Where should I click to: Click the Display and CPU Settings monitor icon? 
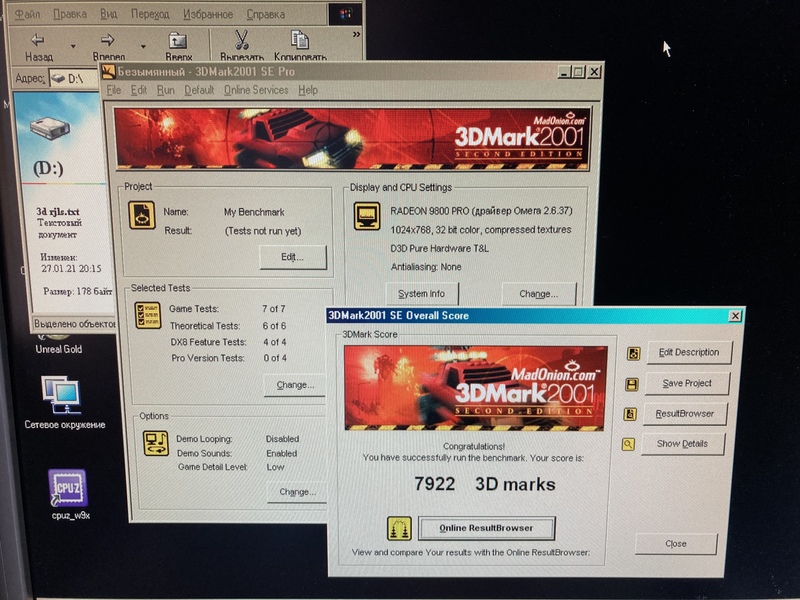(x=367, y=216)
